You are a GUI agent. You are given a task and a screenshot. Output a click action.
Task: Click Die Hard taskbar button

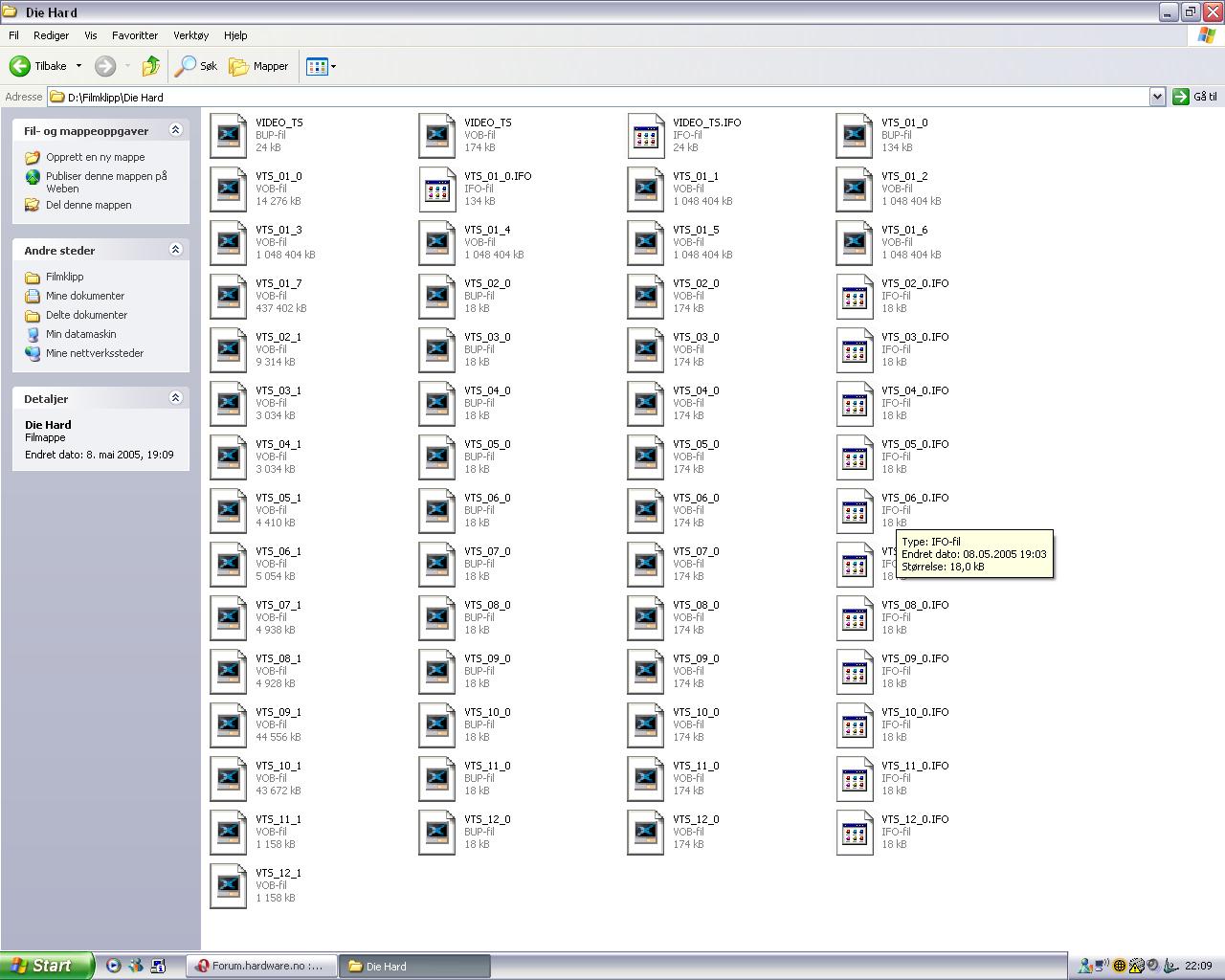tap(415, 966)
